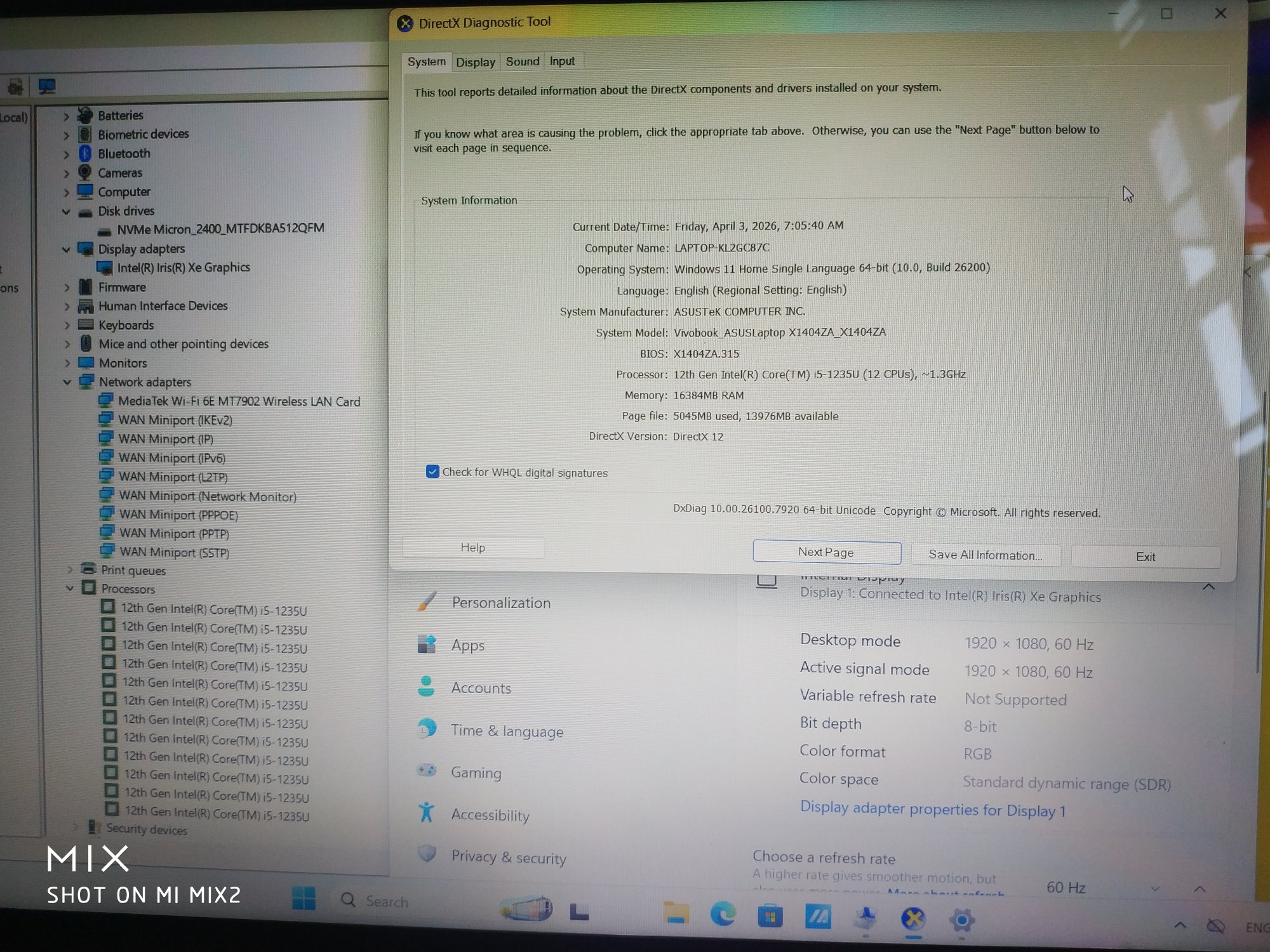Click the taskbar Search box
Viewport: 1270px width, 952px height.
coord(386,901)
